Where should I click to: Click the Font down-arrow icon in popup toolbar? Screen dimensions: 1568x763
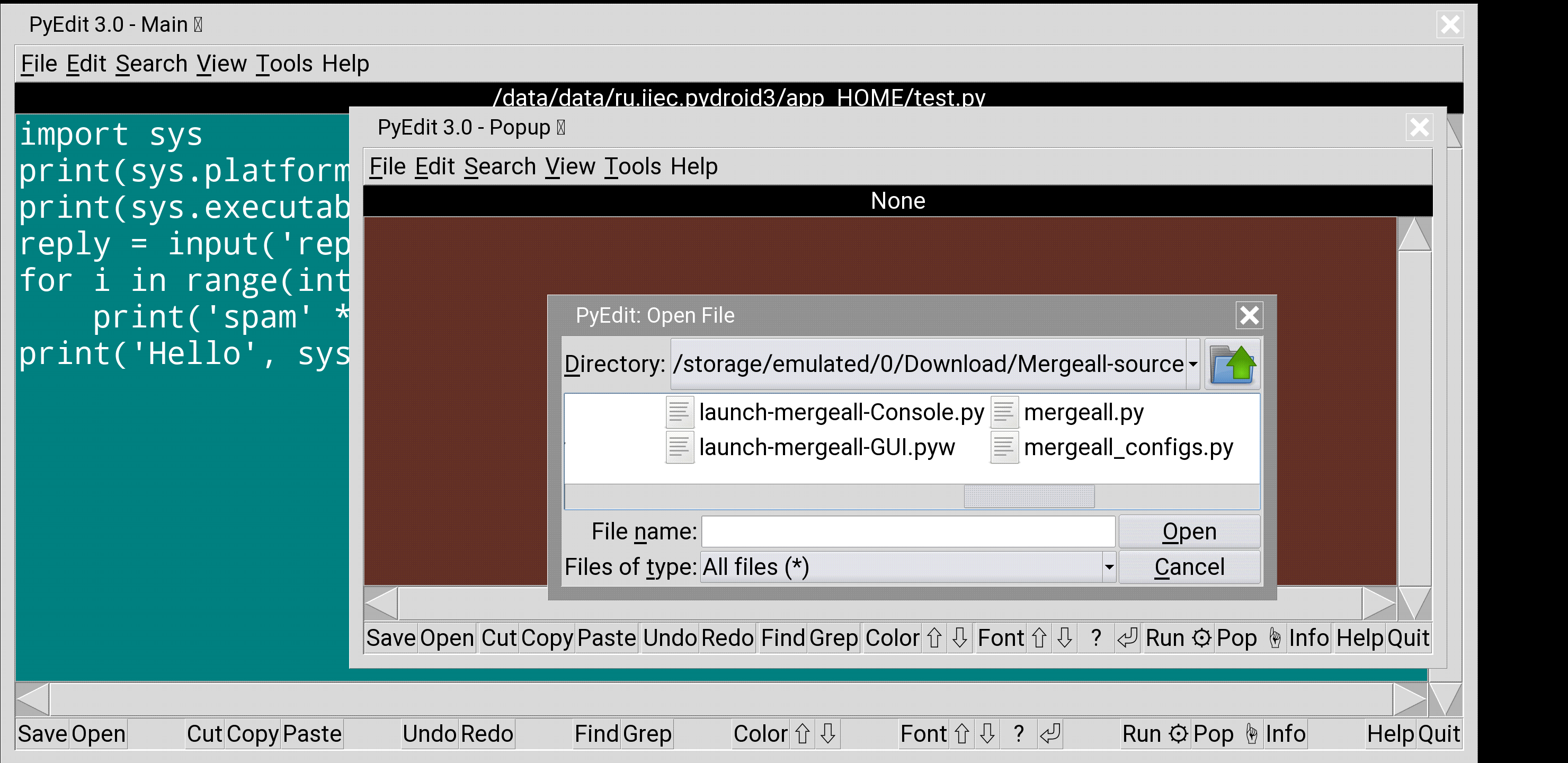click(1064, 637)
